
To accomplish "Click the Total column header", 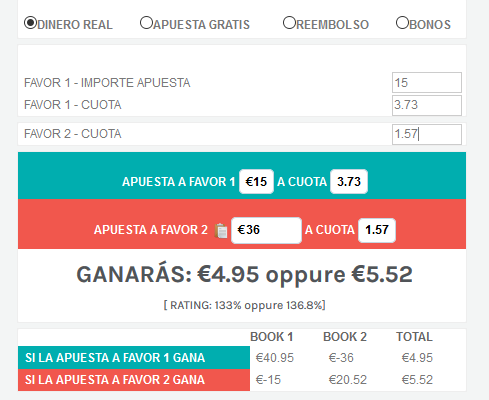I will point(414,337).
